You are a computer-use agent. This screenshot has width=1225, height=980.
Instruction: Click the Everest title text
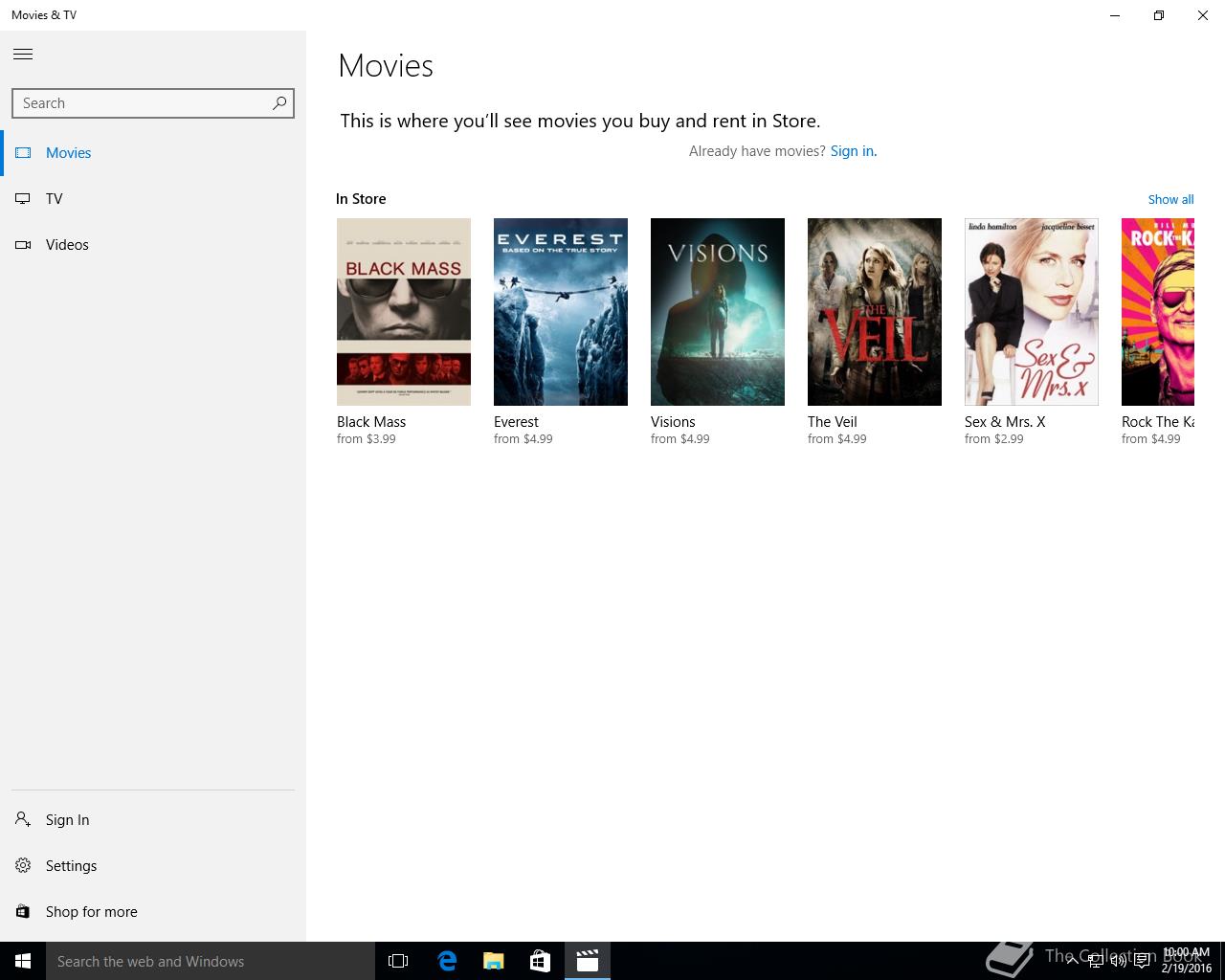[516, 421]
